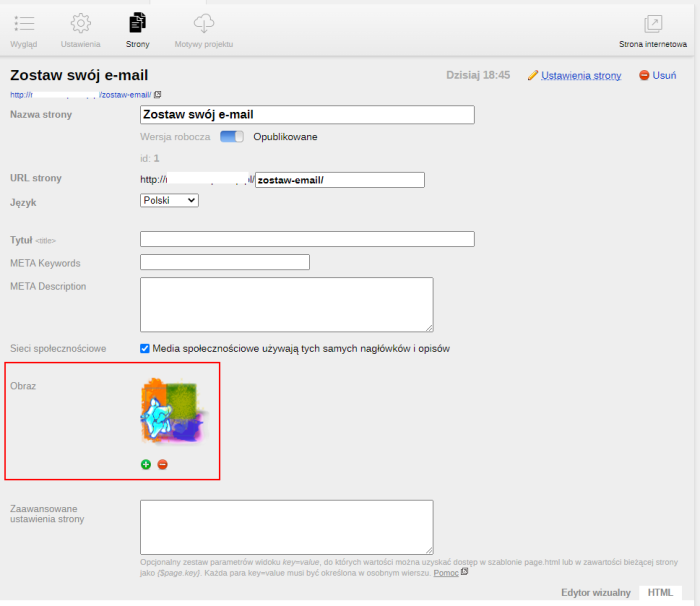Screen dimensions: 700x606
Task: Open the Pomoc help link
Action: pyautogui.click(x=445, y=572)
